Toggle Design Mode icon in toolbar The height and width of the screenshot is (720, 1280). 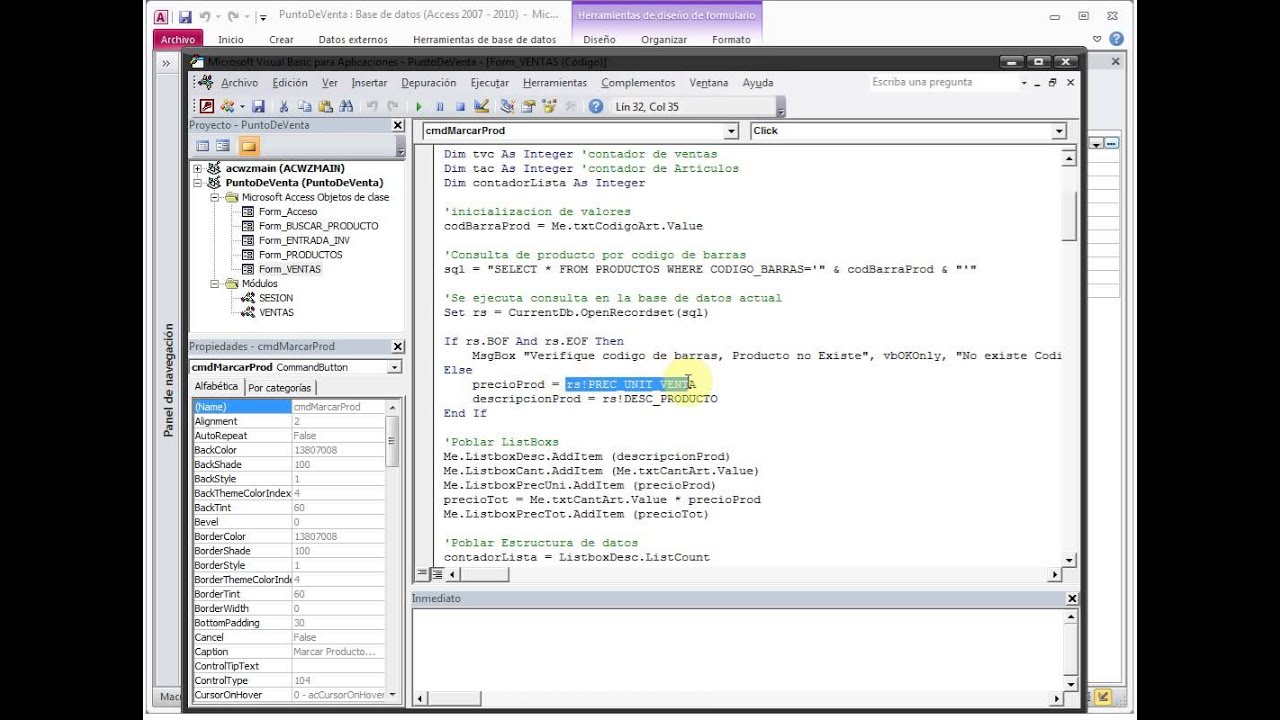pyautogui.click(x=481, y=106)
